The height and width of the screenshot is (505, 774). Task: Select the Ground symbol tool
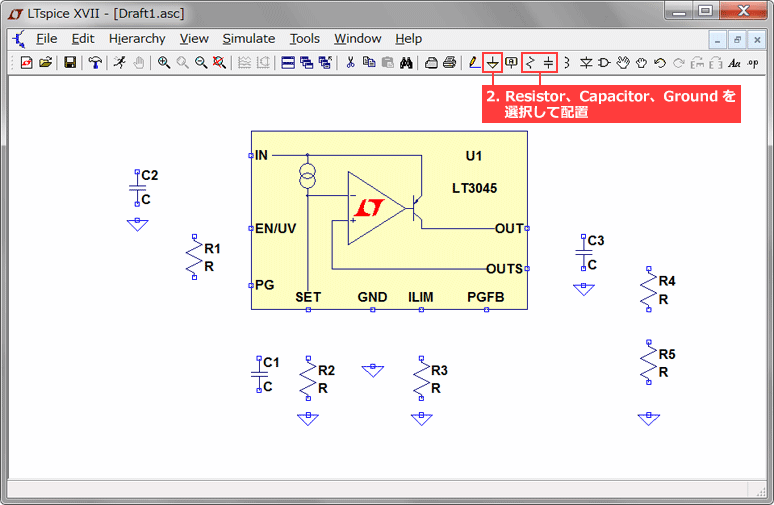pos(493,63)
